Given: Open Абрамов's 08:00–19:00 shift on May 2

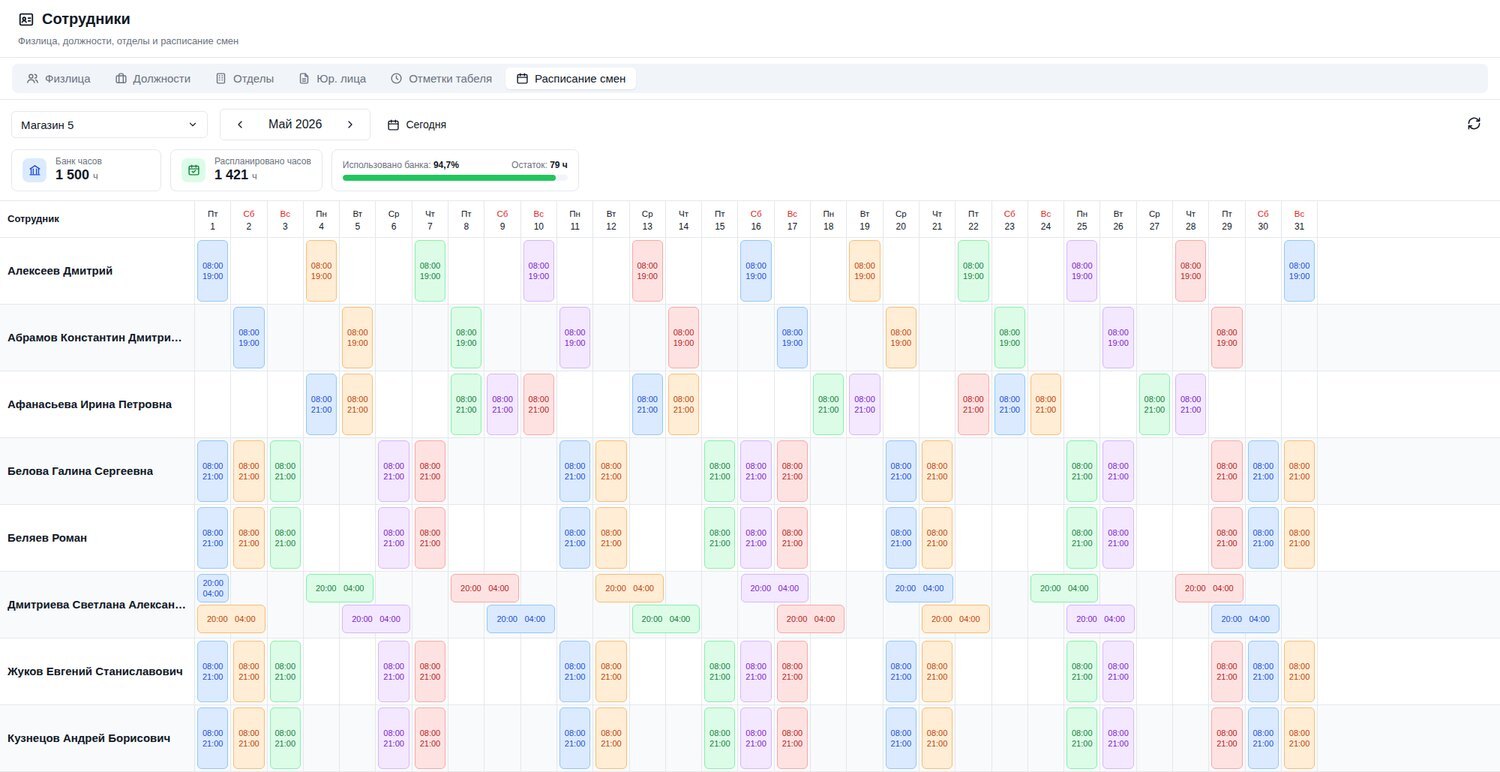Looking at the screenshot, I should pyautogui.click(x=249, y=338).
